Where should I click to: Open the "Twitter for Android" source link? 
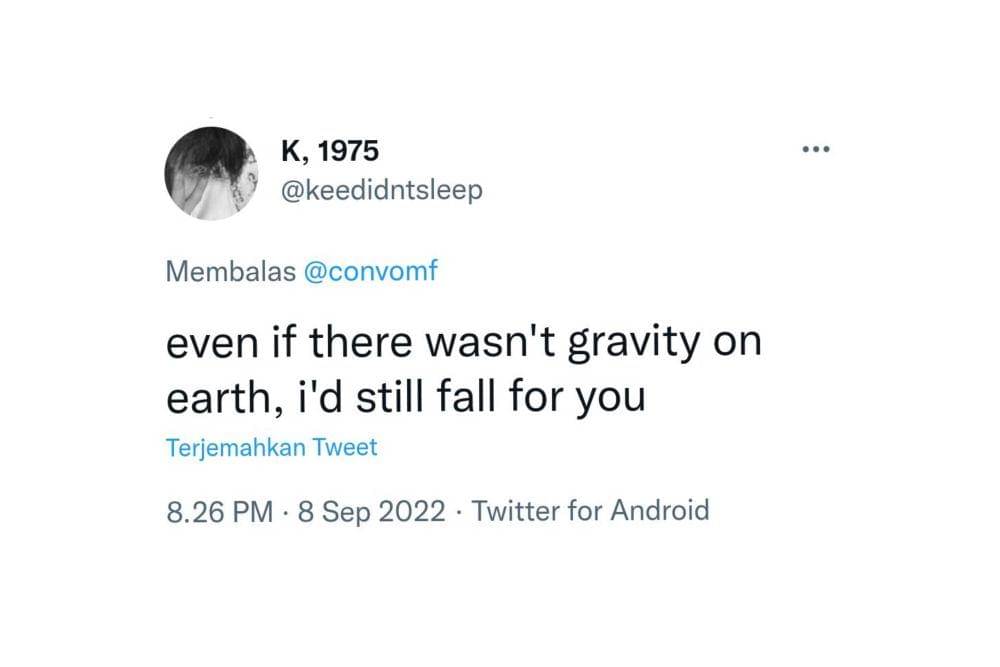click(590, 511)
